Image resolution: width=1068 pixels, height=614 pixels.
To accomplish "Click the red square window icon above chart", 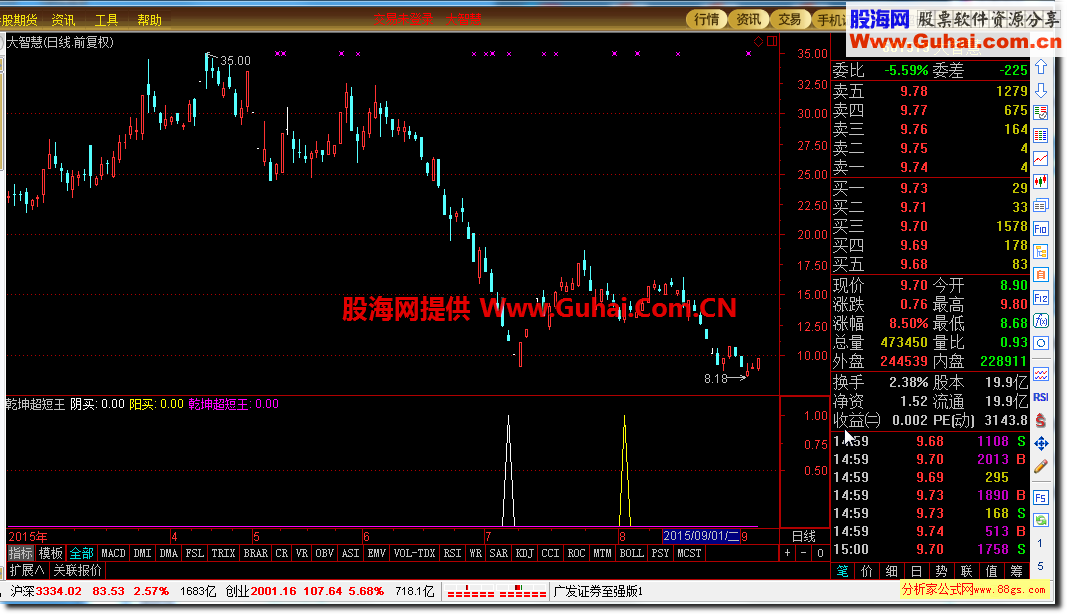I will [x=772, y=41].
